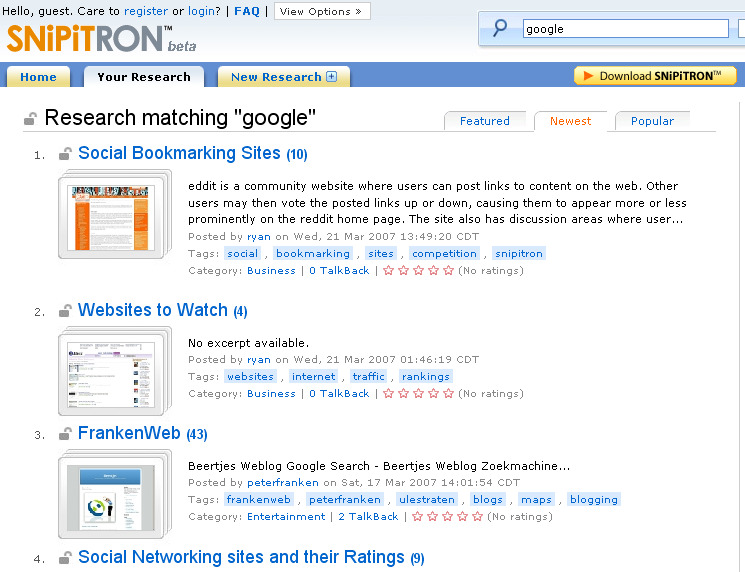The width and height of the screenshot is (745, 572).
Task: Open the Social Bookmarking Sites thumbnail
Action: click(x=114, y=215)
